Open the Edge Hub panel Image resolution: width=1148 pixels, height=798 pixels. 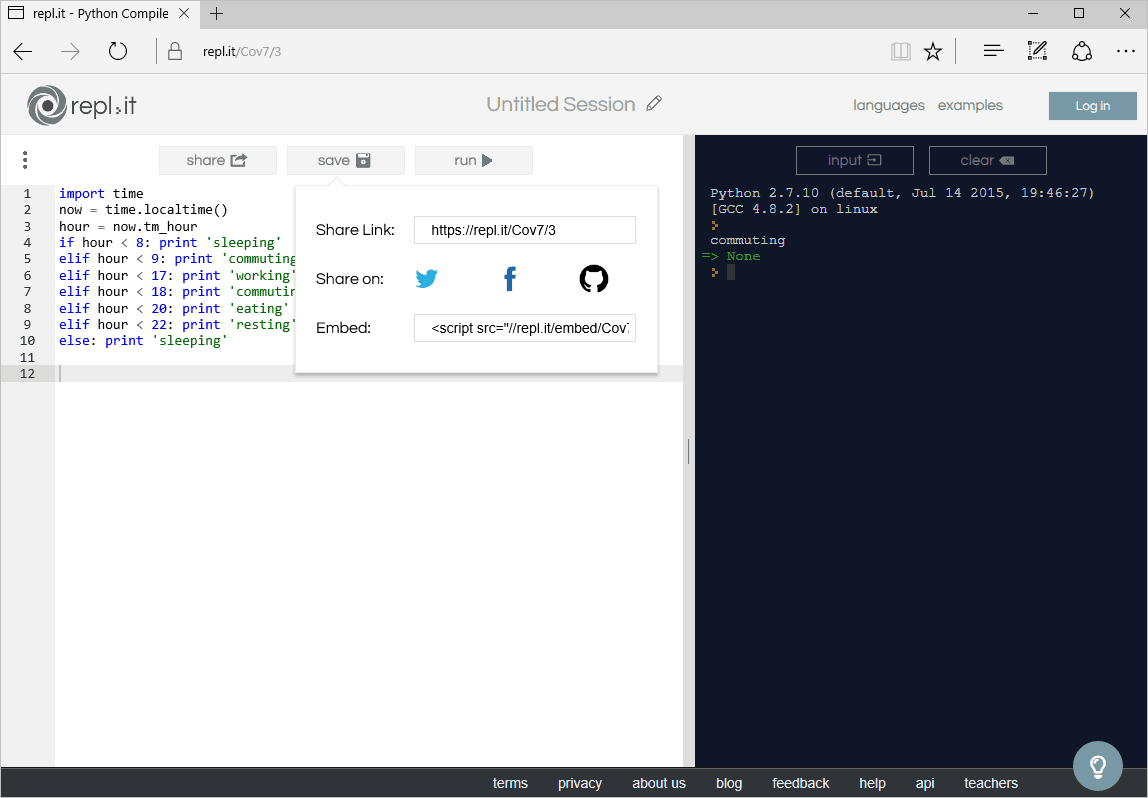[x=993, y=50]
